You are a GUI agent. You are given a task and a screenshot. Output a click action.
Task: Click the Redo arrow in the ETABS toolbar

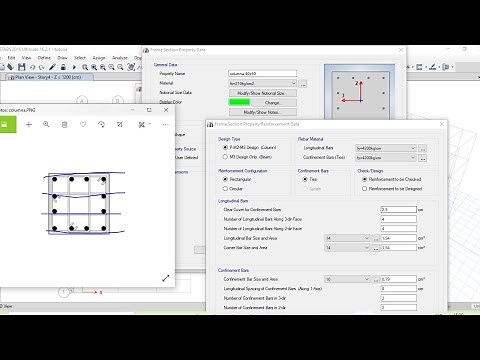(41, 67)
